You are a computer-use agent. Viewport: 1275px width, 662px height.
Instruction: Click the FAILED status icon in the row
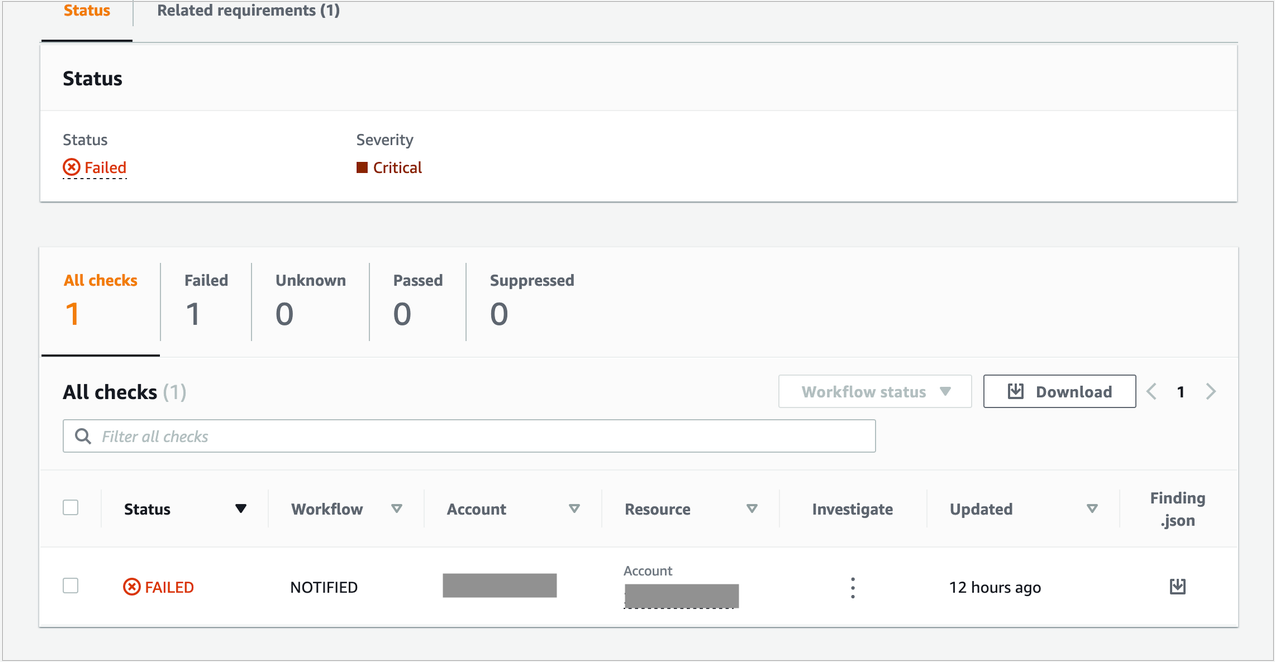pos(131,587)
